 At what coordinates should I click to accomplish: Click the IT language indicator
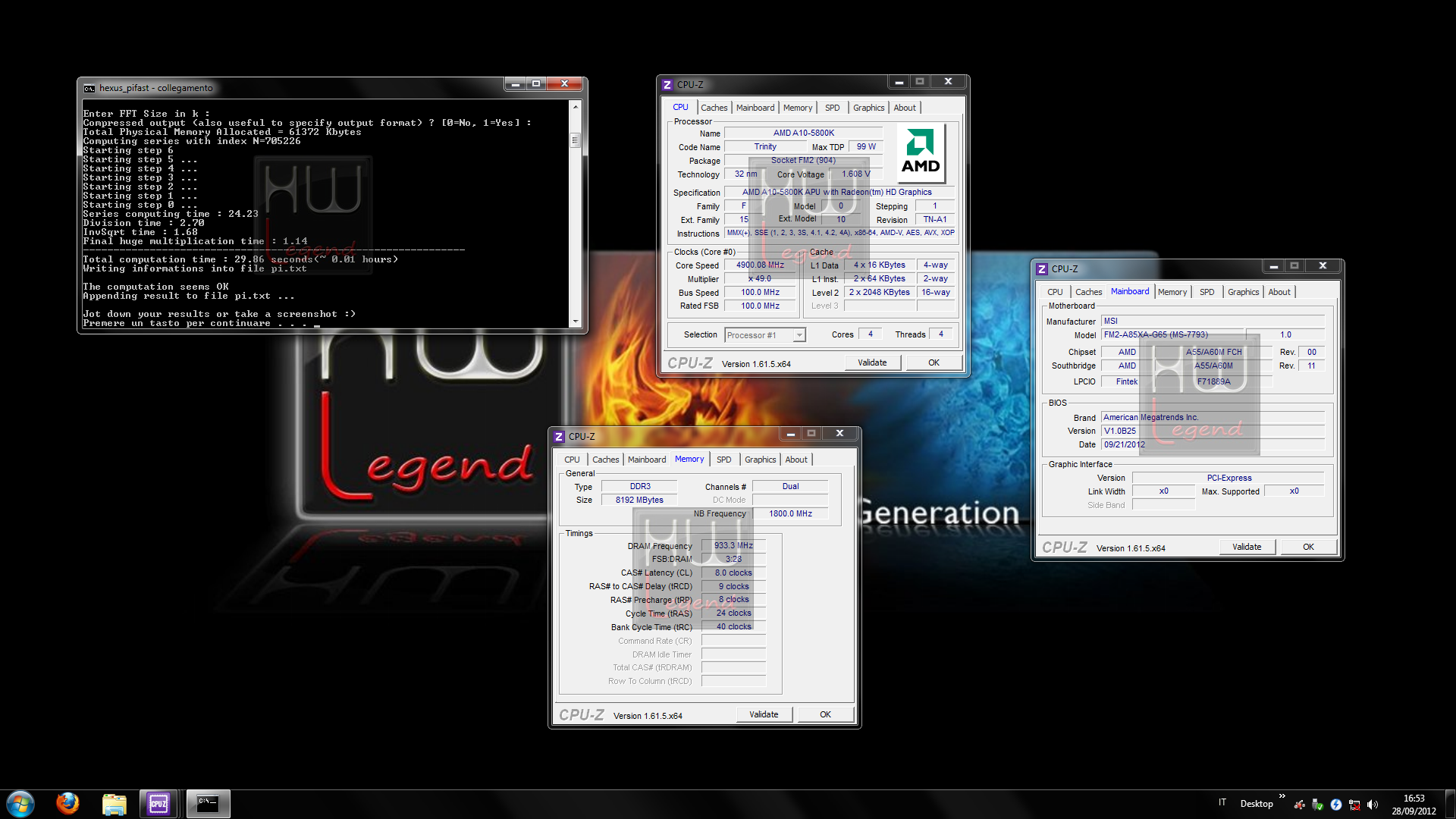1222,802
